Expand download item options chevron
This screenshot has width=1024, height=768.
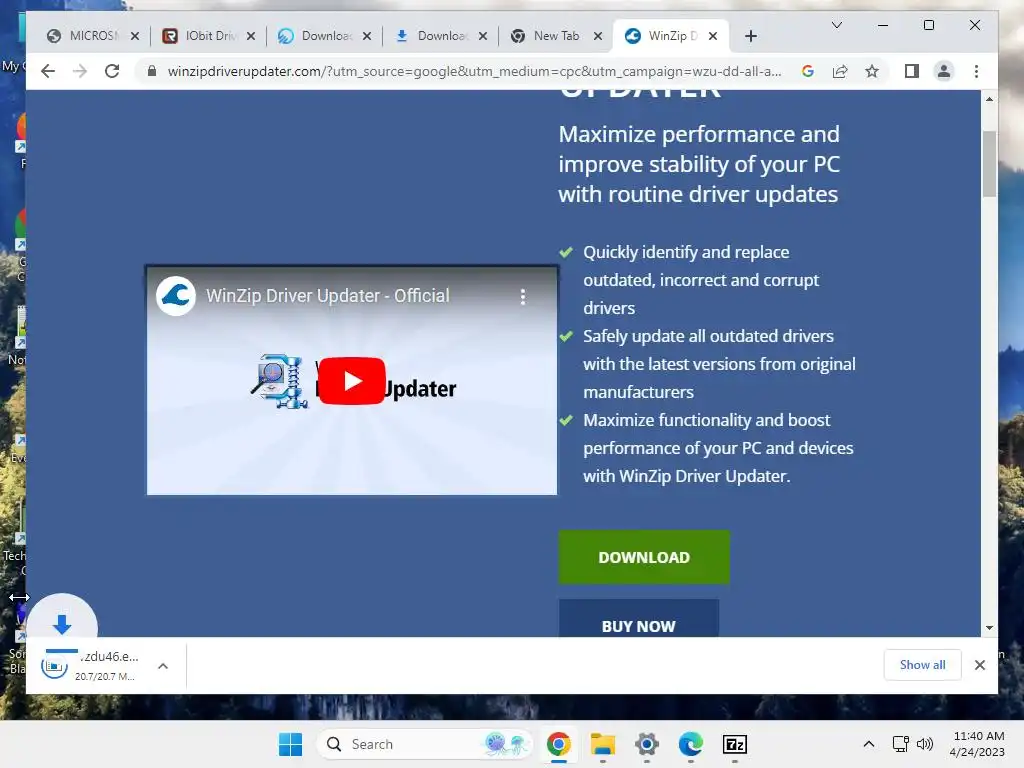[163, 666]
